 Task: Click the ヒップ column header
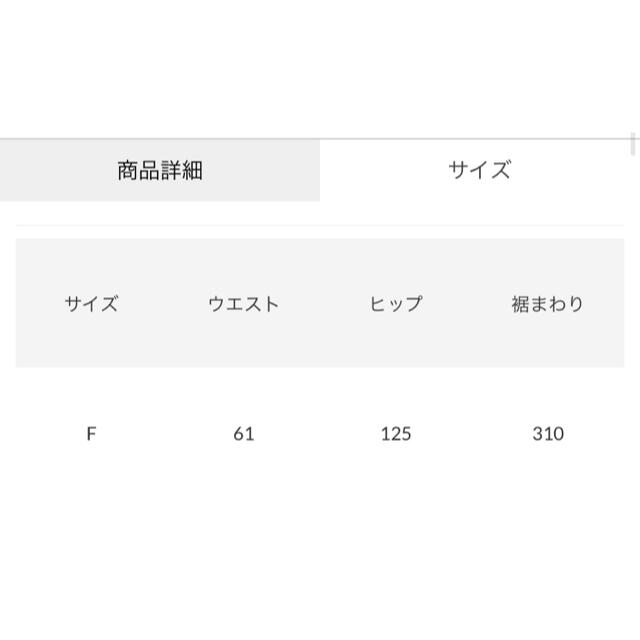coord(396,304)
